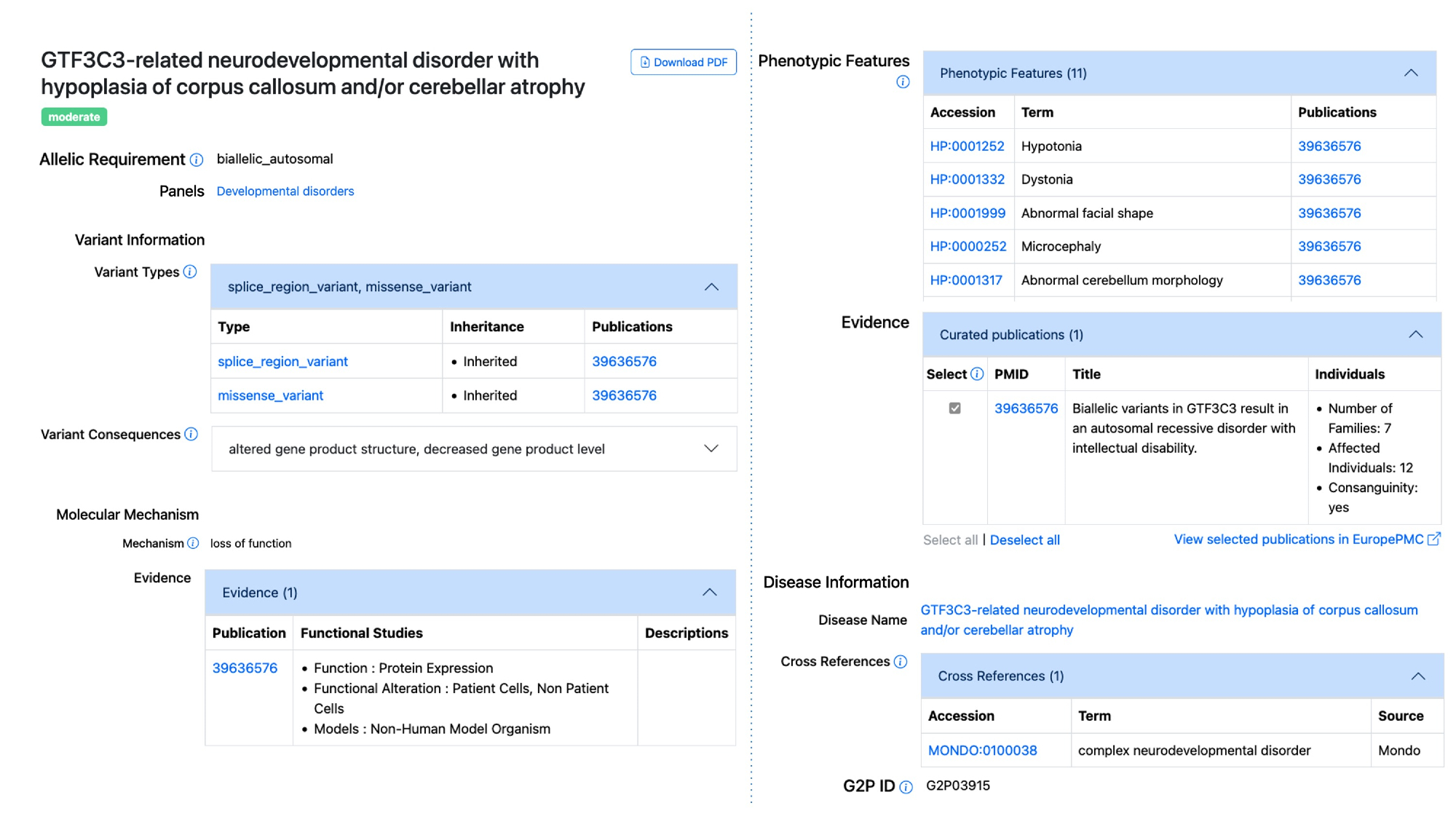1456x819 pixels.
Task: Uncheck publication 39636576 checkbox
Action: 954,408
